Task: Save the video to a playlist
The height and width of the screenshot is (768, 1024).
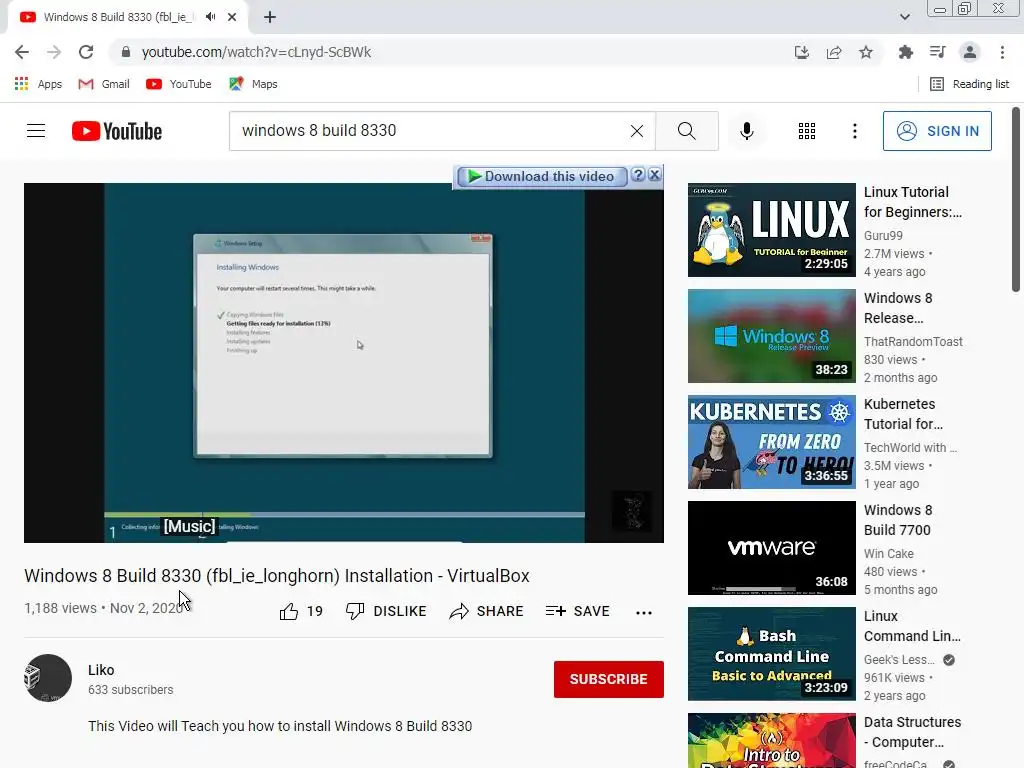Action: pos(577,611)
